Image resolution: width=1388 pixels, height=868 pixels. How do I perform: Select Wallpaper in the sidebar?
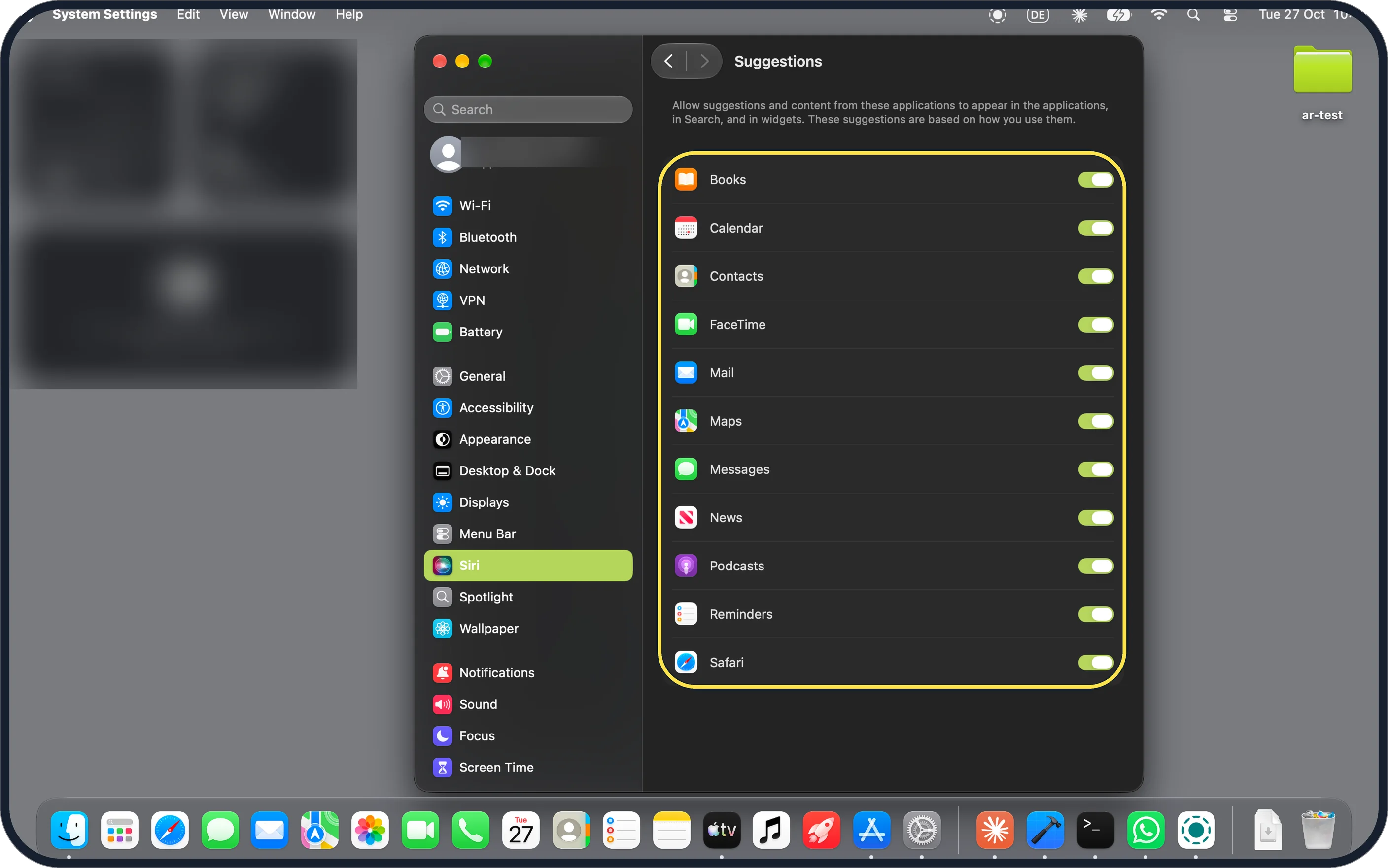[528, 629]
